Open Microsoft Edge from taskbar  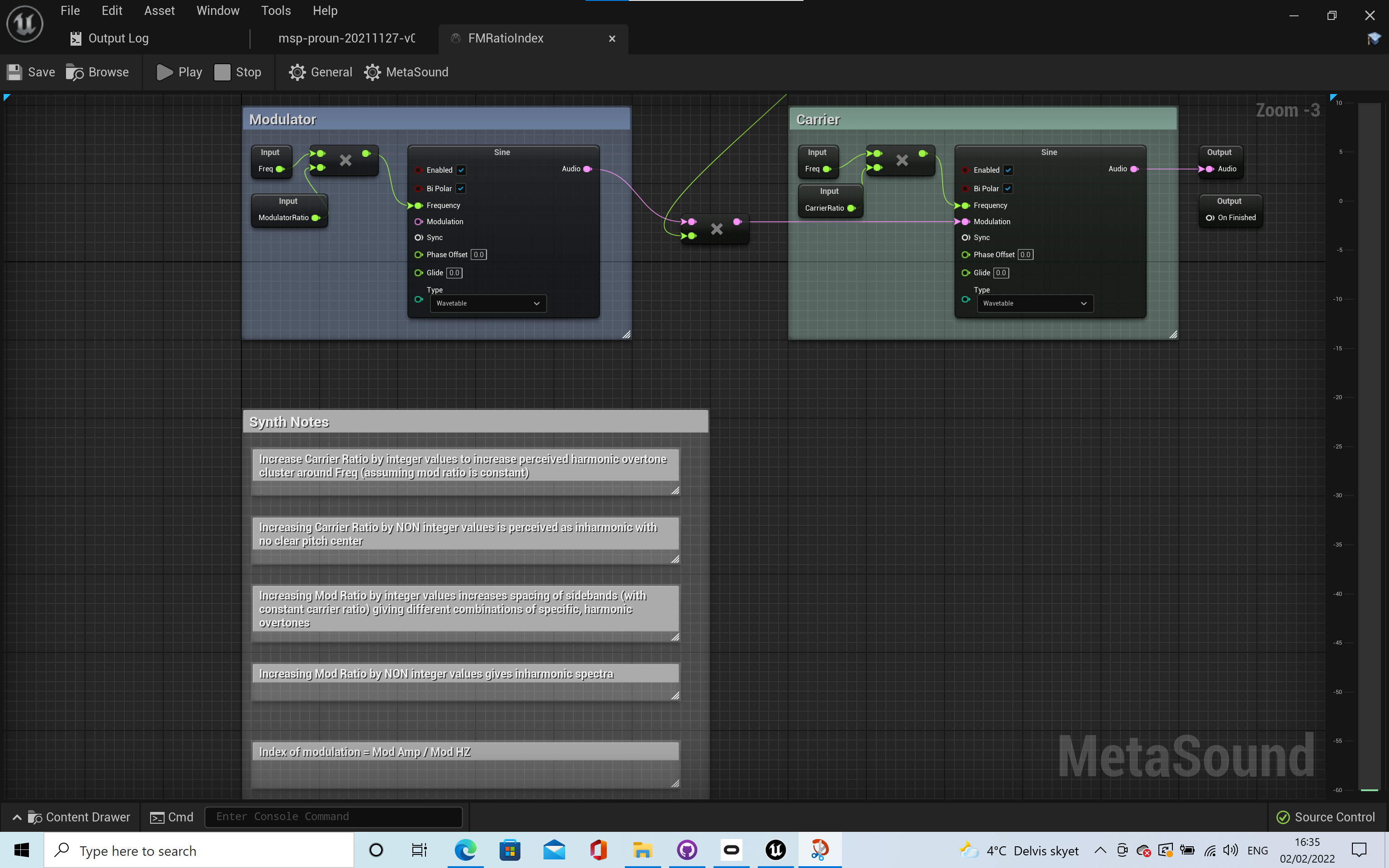466,850
